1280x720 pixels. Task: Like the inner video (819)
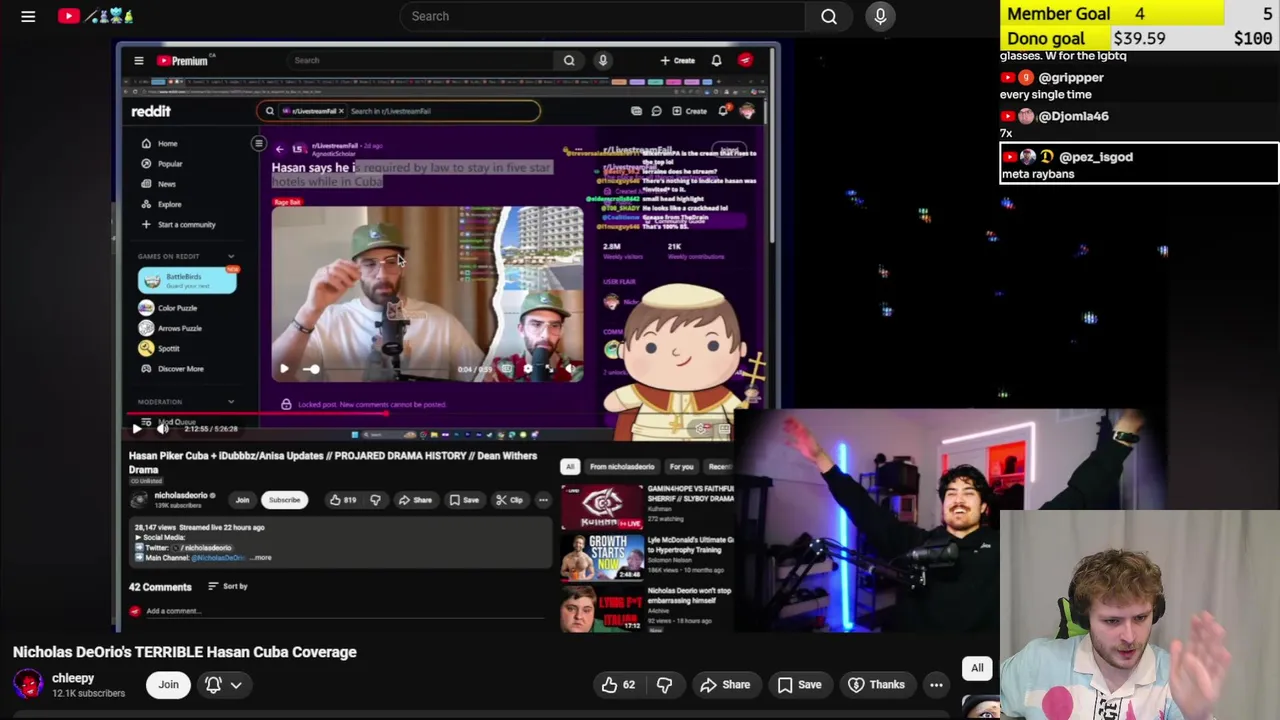tap(343, 500)
